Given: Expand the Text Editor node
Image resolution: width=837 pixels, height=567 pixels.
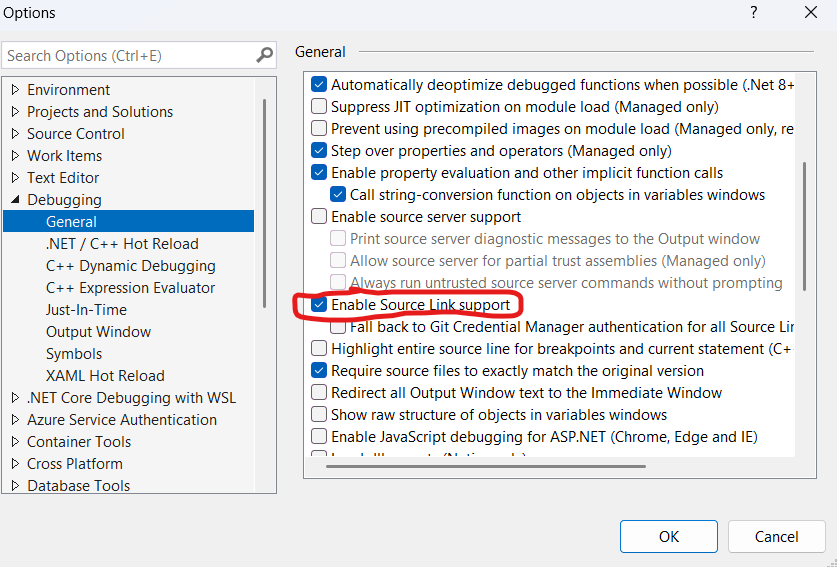Looking at the screenshot, I should point(15,177).
